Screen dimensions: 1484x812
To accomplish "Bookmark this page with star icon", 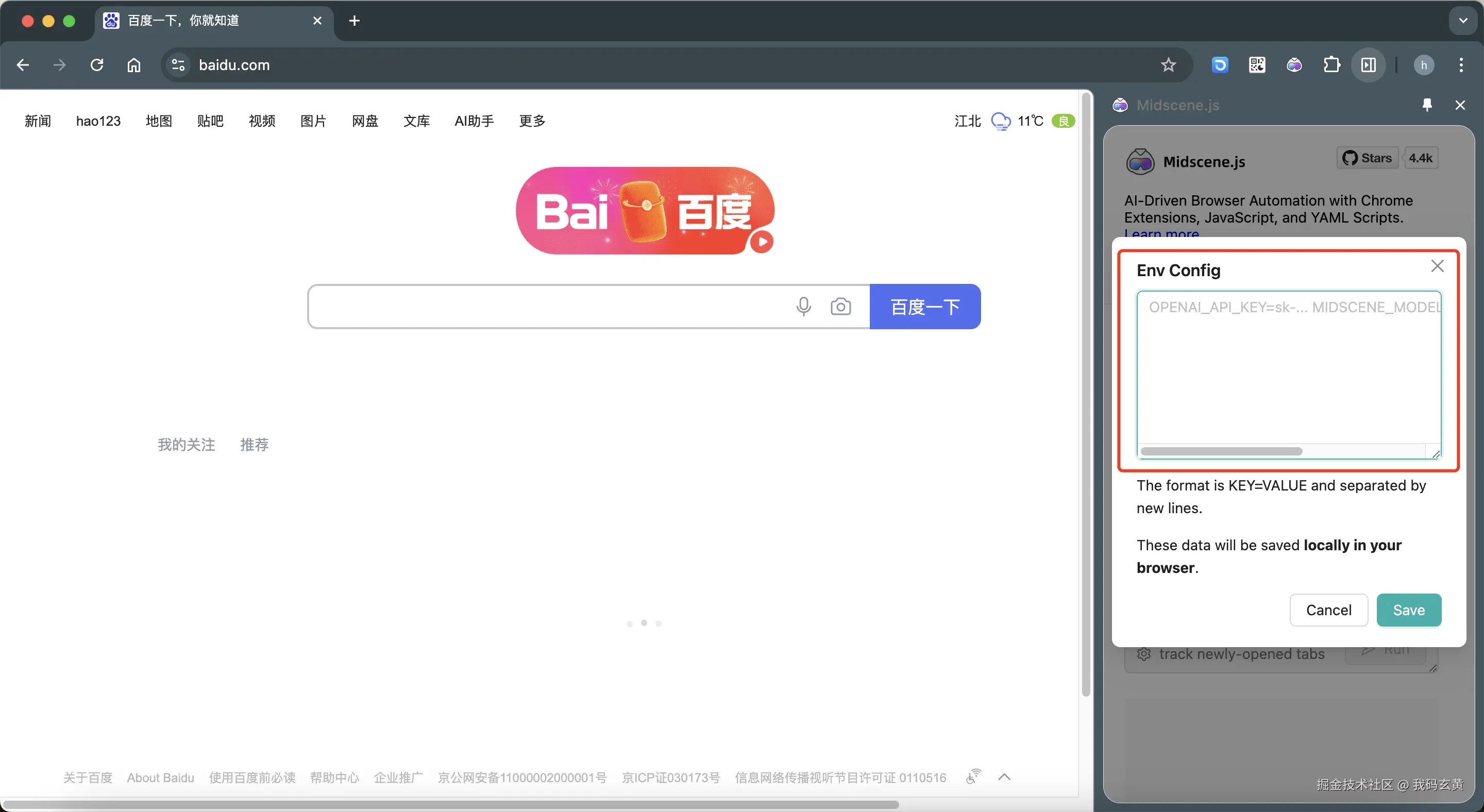I will [x=1168, y=65].
